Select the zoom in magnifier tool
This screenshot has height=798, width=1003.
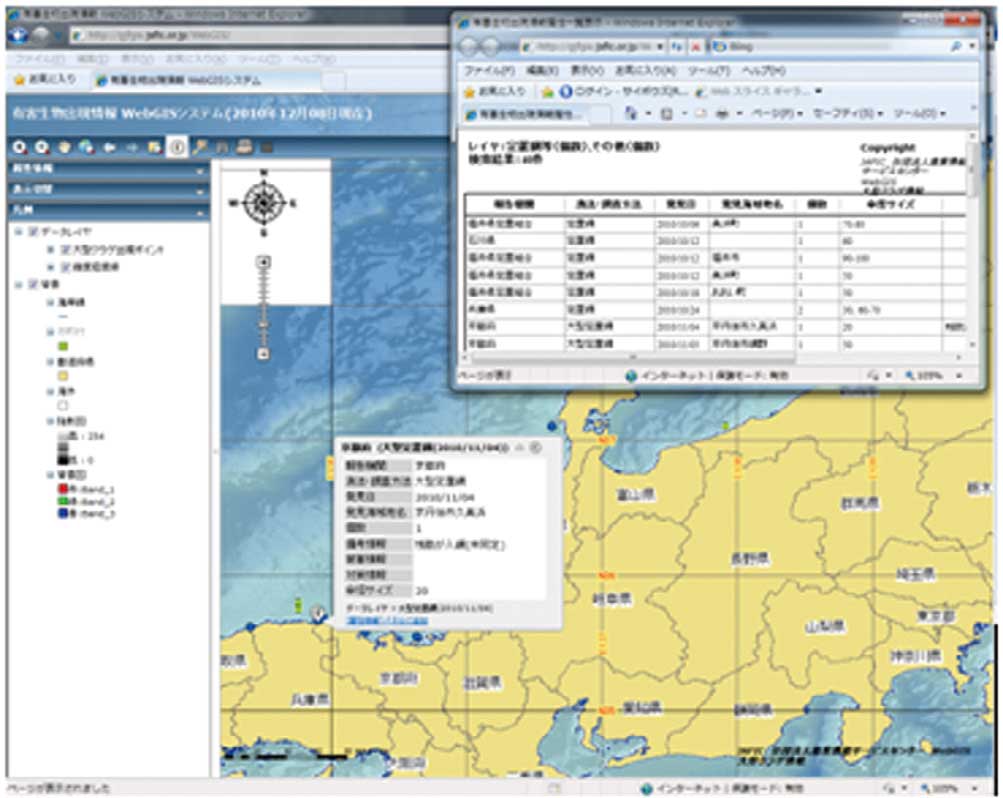point(19,147)
